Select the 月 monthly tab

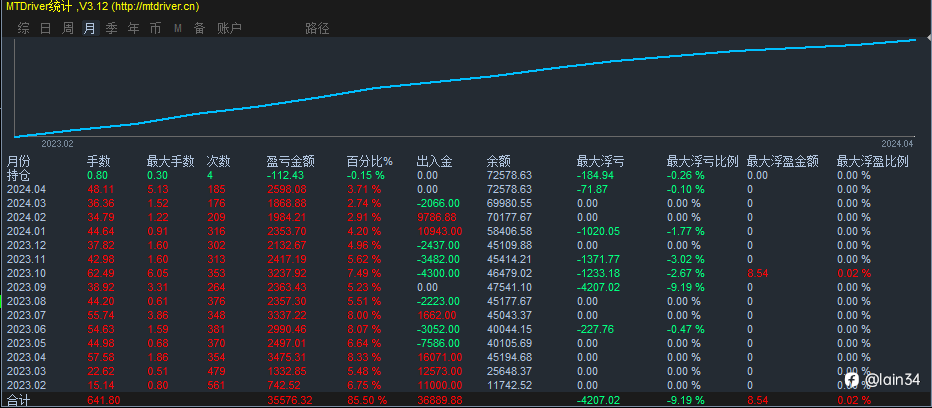(90, 28)
